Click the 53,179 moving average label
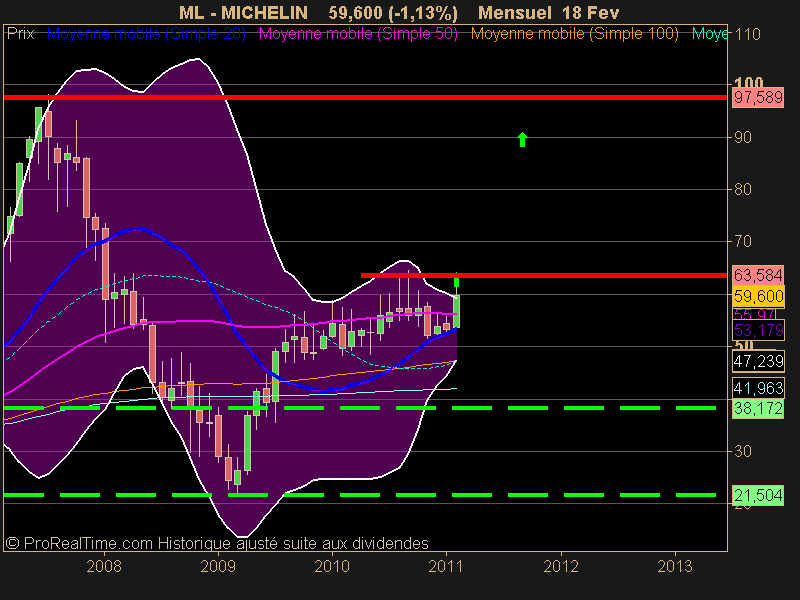The image size is (800, 600). pos(758,331)
